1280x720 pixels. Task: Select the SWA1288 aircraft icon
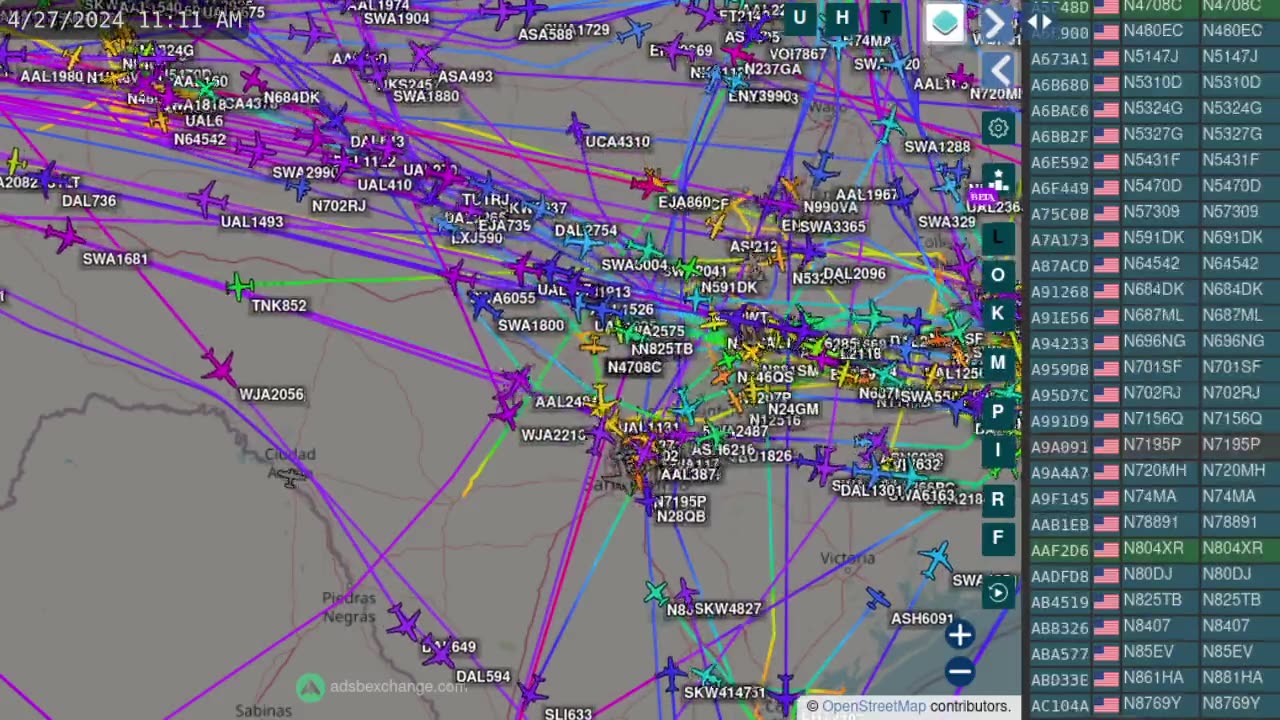pyautogui.click(x=887, y=125)
